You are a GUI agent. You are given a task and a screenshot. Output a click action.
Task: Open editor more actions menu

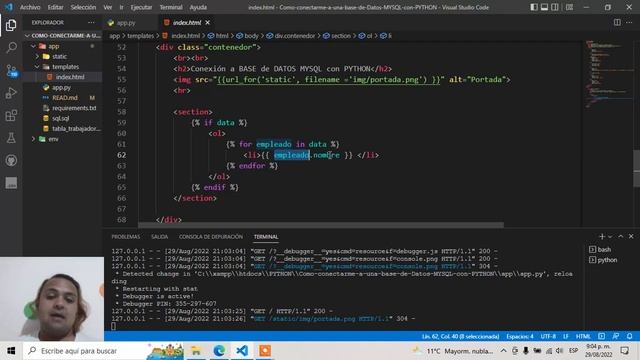(629, 22)
